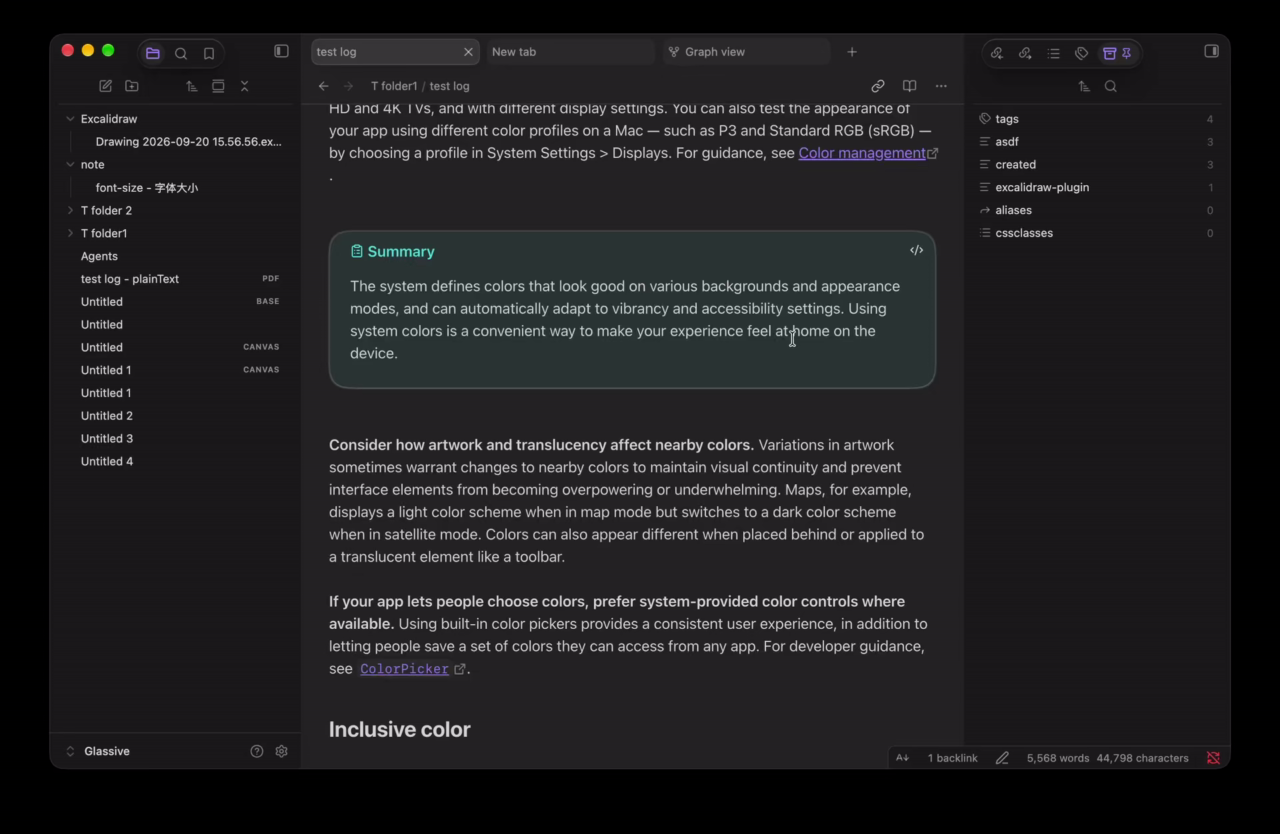Image resolution: width=1280 pixels, height=834 pixels.
Task: Switch the note to reading view
Action: pyautogui.click(x=909, y=86)
